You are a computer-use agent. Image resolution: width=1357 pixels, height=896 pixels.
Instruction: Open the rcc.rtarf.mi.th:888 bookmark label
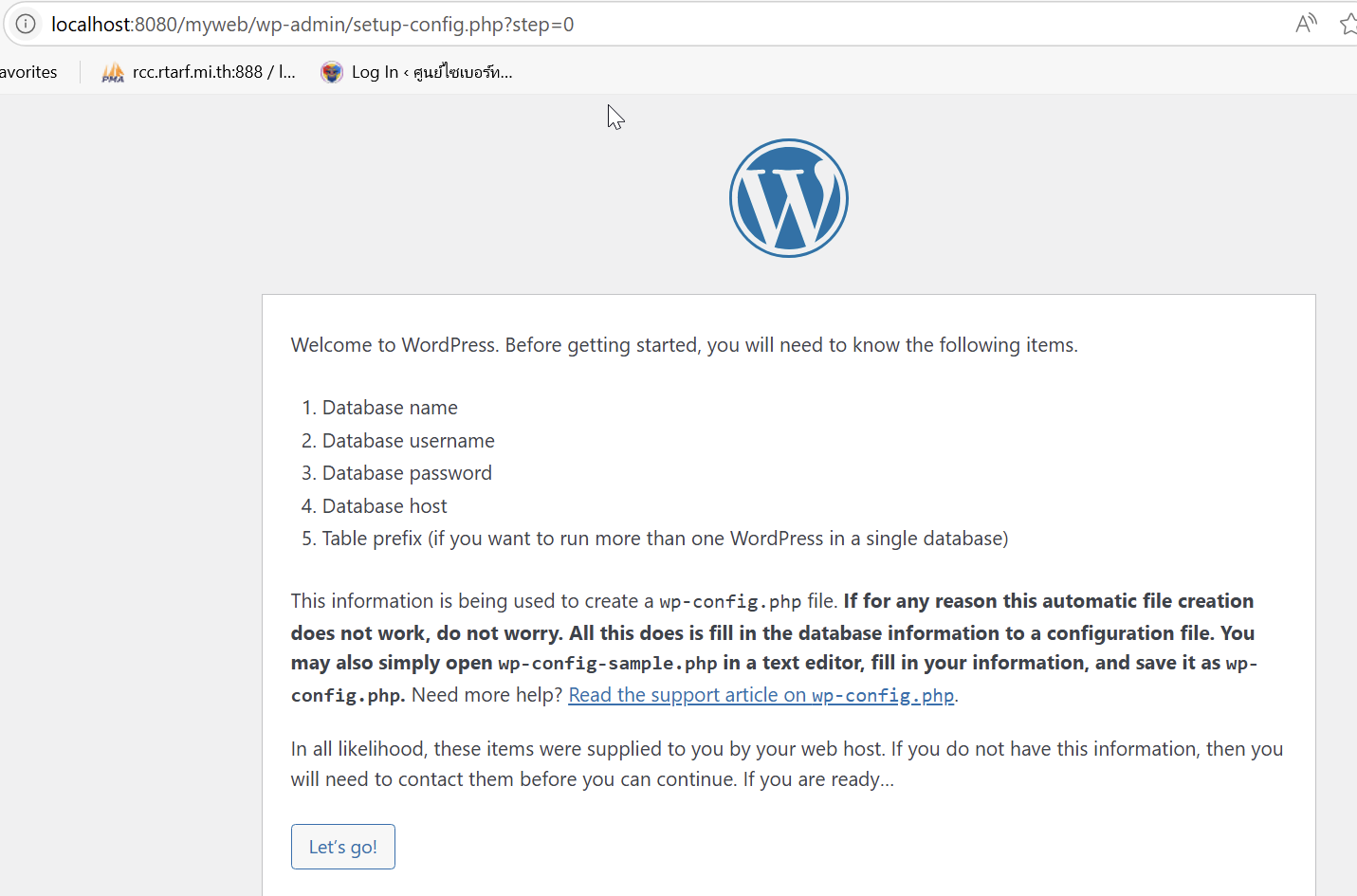[213, 72]
